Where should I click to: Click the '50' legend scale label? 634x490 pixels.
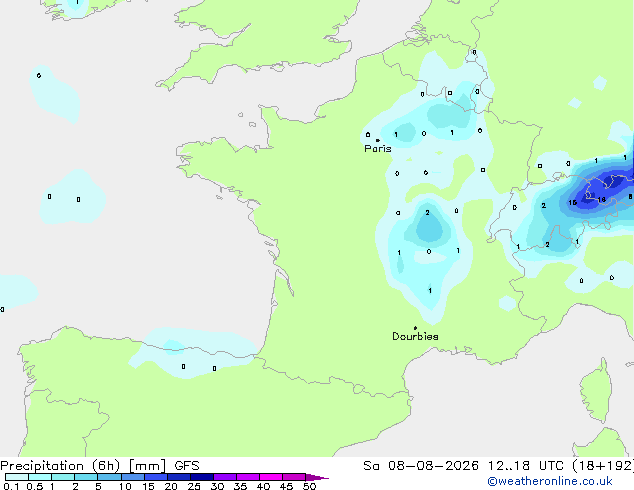309,486
